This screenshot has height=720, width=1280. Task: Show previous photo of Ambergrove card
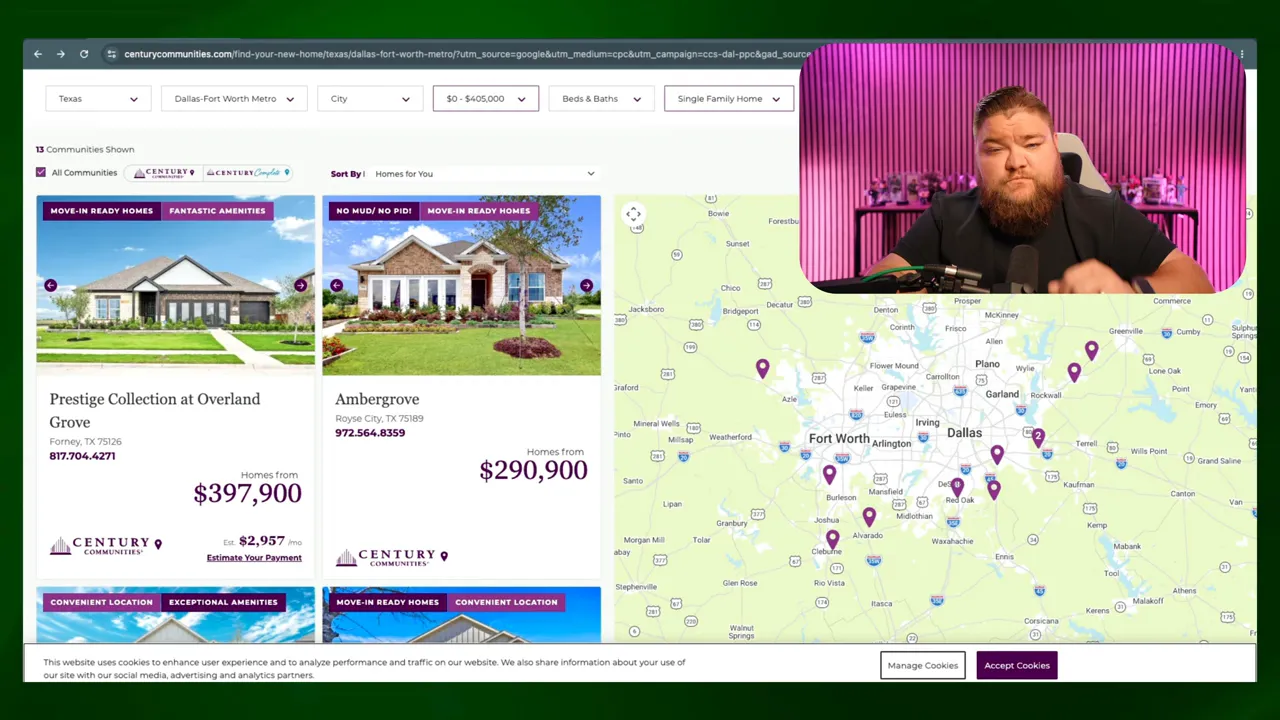tap(336, 286)
